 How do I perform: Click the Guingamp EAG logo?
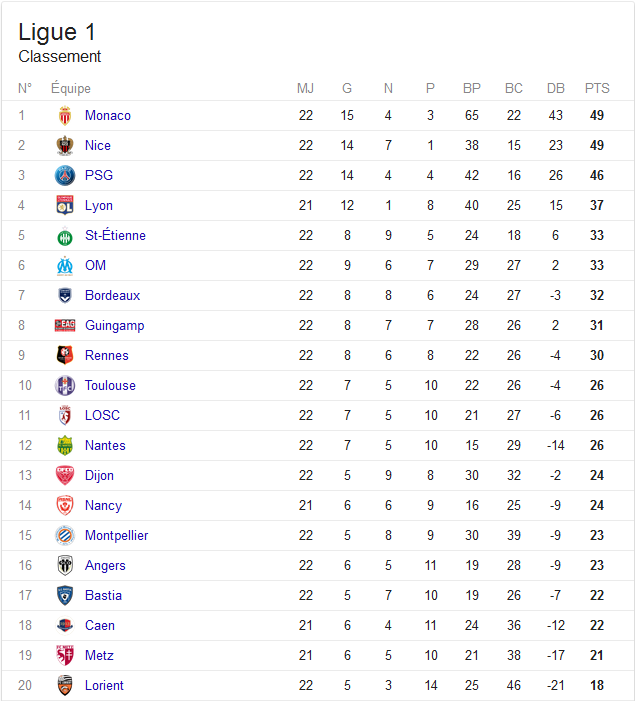(x=65, y=325)
